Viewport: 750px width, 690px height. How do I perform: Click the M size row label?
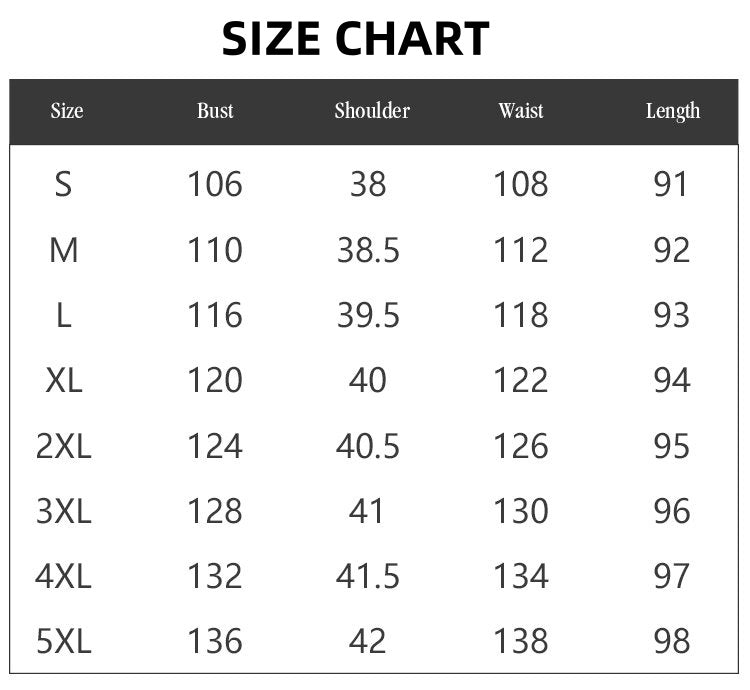[64, 250]
